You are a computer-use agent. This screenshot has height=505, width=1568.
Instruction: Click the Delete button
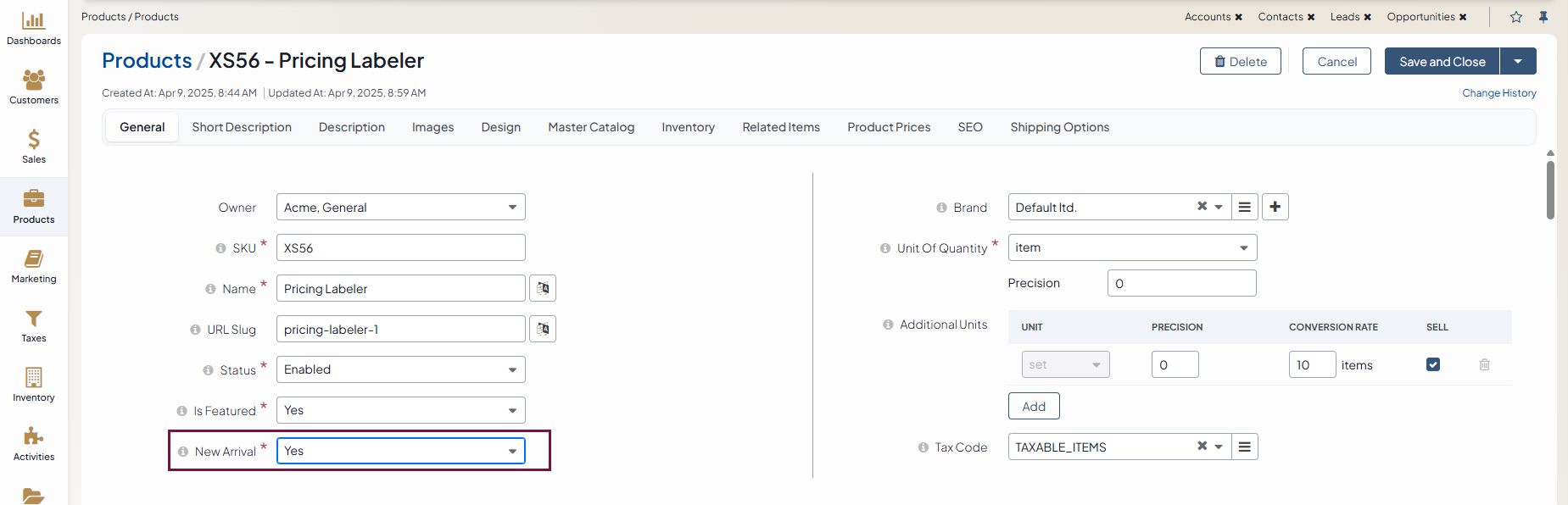[x=1240, y=61]
